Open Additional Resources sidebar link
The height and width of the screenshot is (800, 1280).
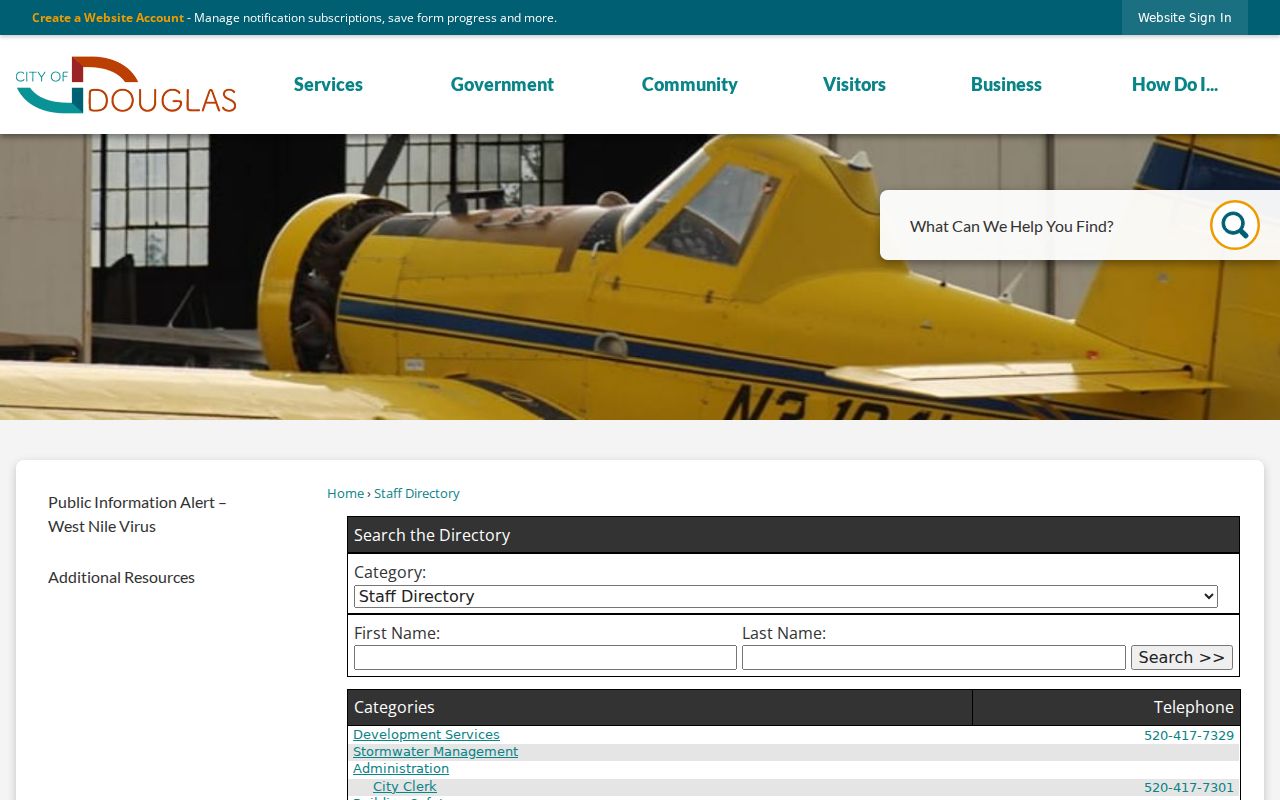pyautogui.click(x=121, y=577)
